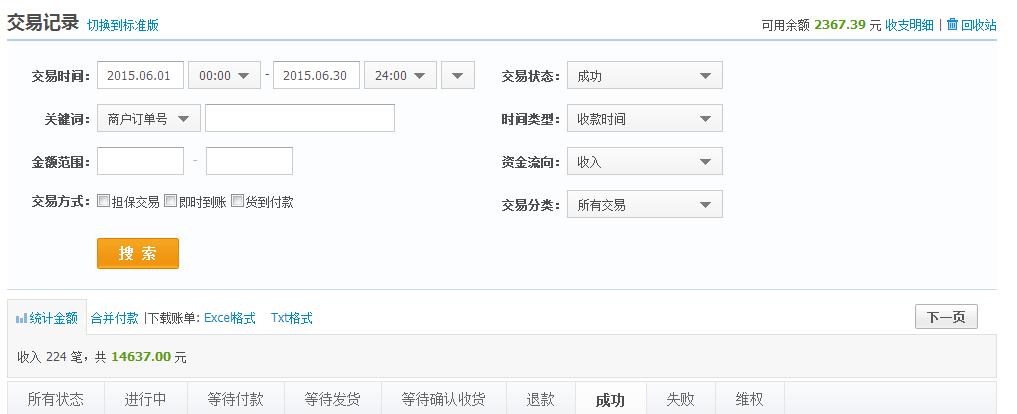Image resolution: width=1017 pixels, height=414 pixels.
Task: Click the 统计金额 bar chart icon
Action: [x=21, y=319]
